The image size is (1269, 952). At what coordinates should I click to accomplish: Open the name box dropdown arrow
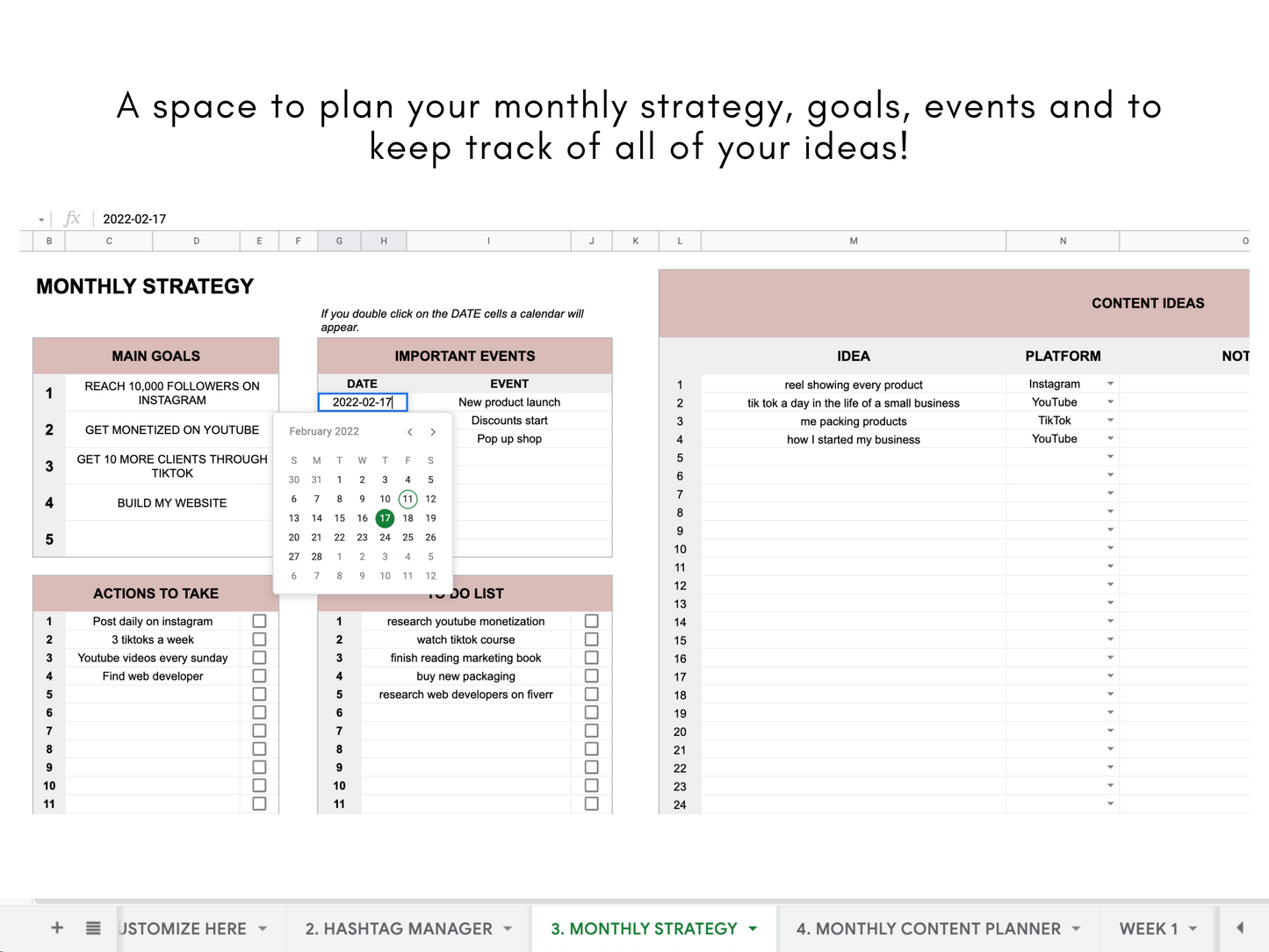click(40, 218)
